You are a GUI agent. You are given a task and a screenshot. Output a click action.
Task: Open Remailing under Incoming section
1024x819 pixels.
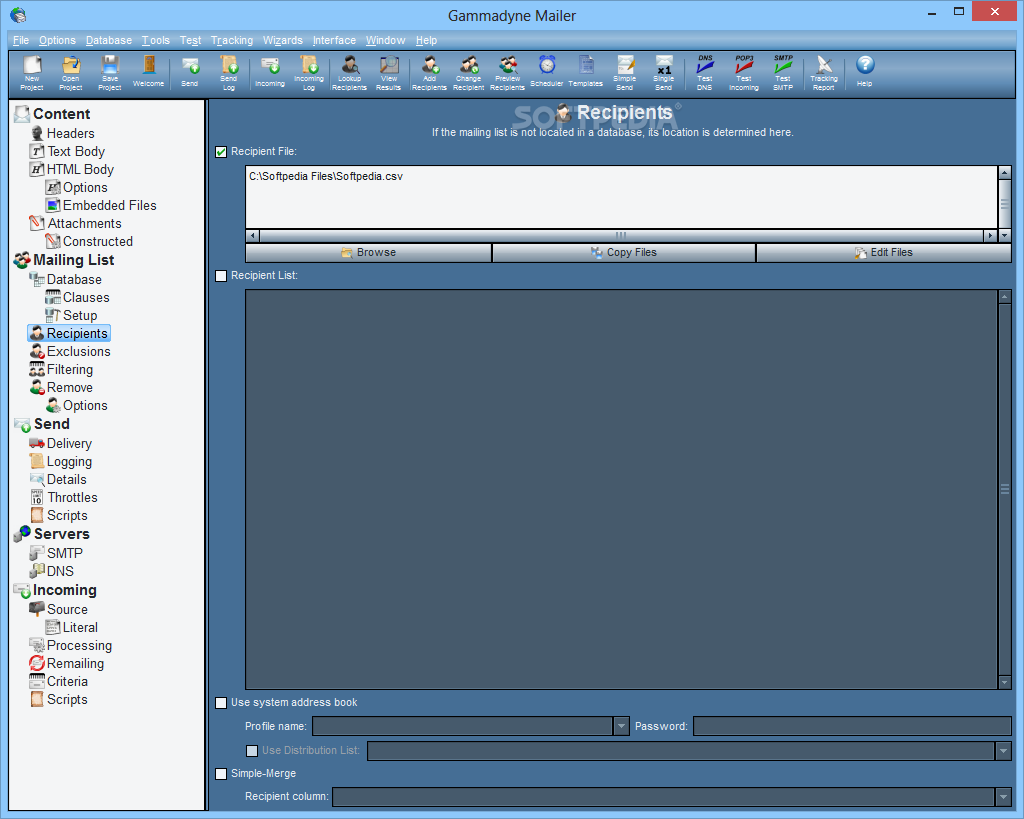pyautogui.click(x=75, y=664)
